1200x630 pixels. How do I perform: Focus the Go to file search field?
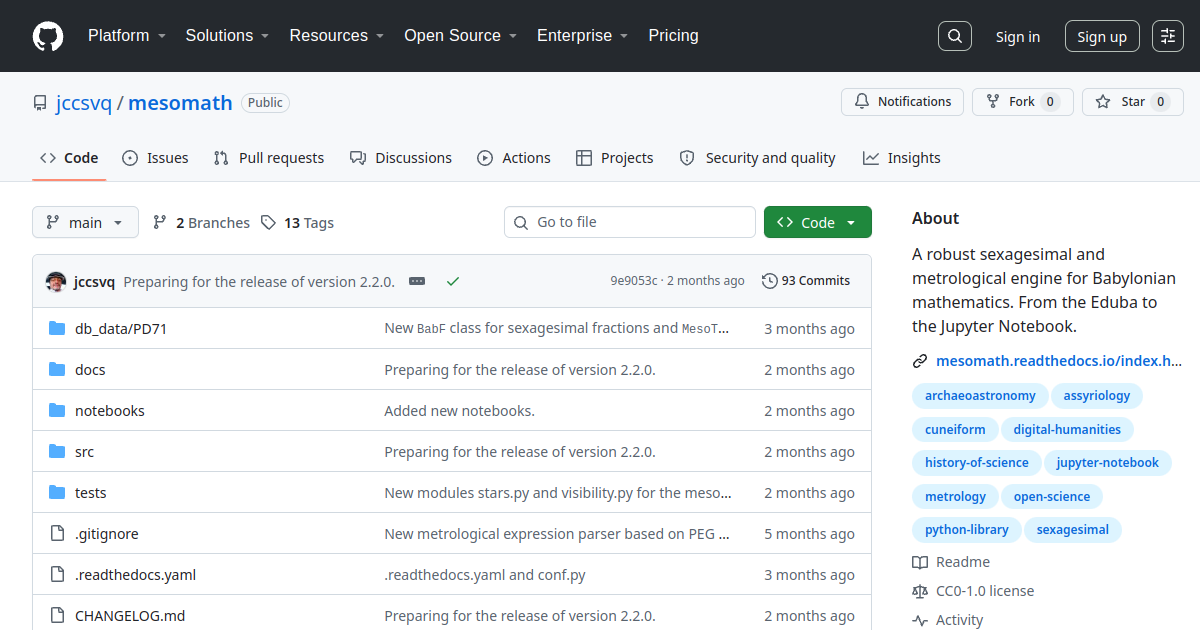(630, 222)
